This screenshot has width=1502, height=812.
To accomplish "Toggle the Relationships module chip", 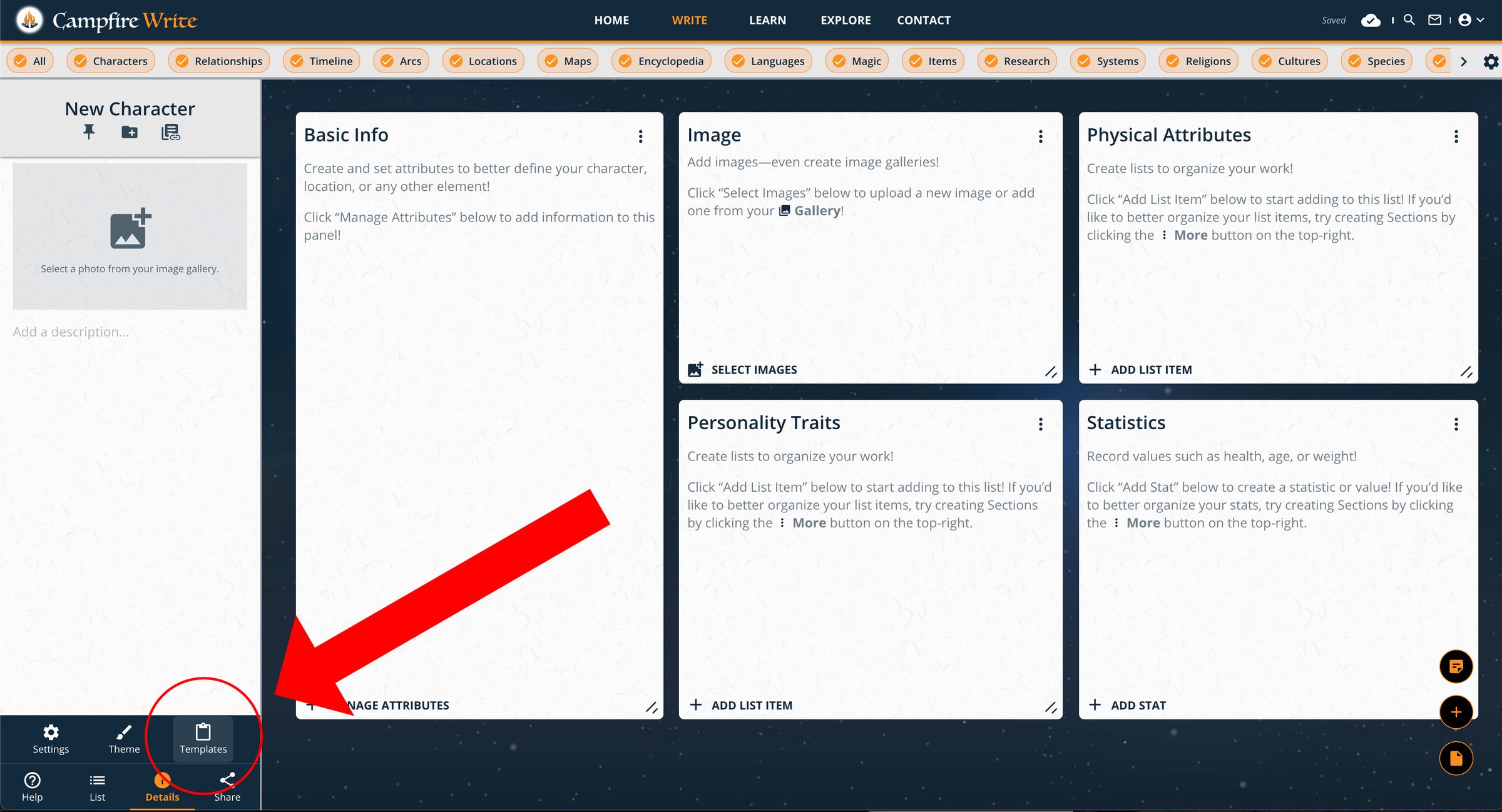I will tap(219, 61).
